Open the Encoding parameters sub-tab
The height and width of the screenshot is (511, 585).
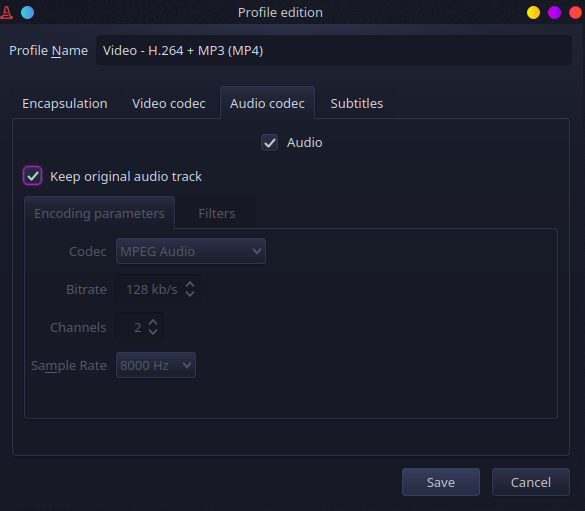click(x=99, y=213)
